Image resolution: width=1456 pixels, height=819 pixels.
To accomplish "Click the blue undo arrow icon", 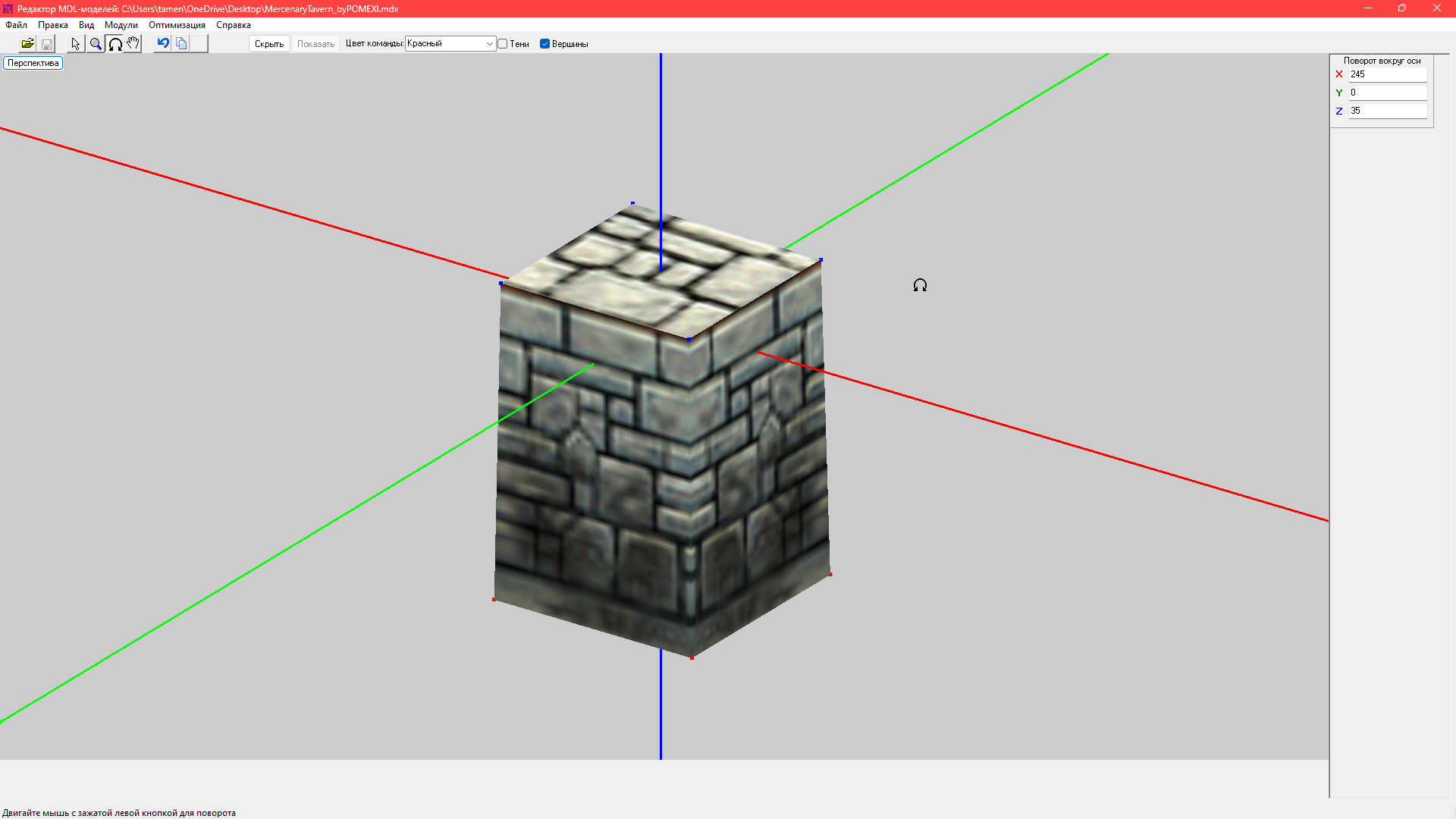I will [162, 43].
